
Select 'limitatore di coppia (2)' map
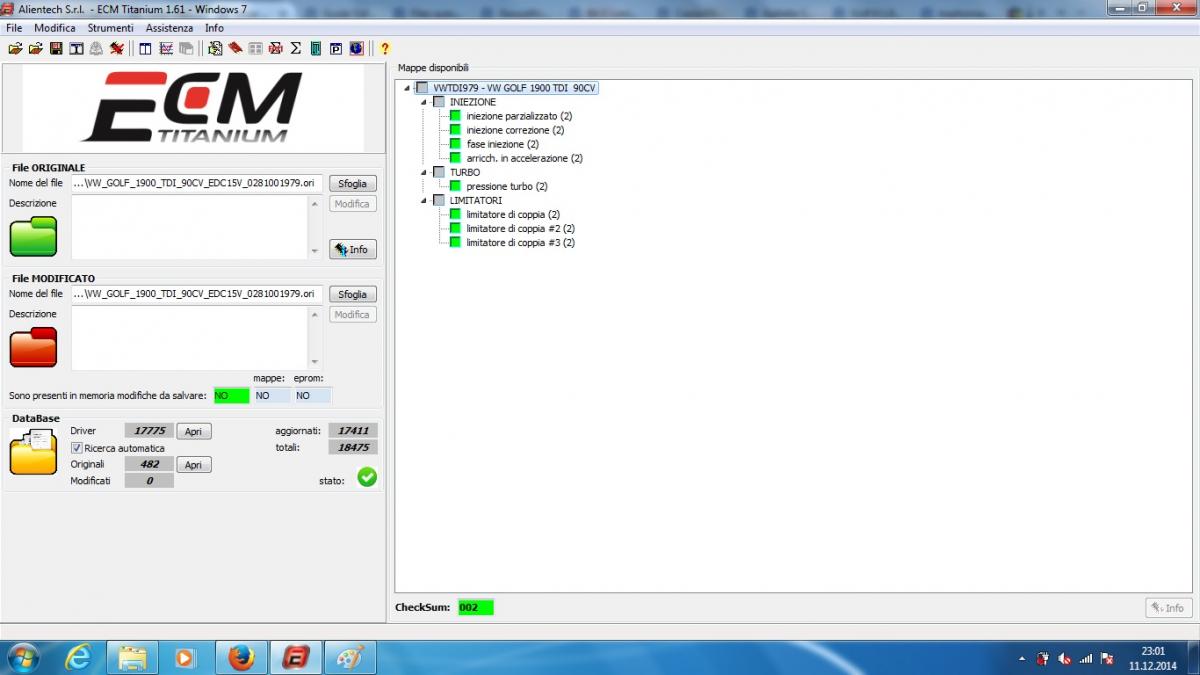(x=513, y=214)
